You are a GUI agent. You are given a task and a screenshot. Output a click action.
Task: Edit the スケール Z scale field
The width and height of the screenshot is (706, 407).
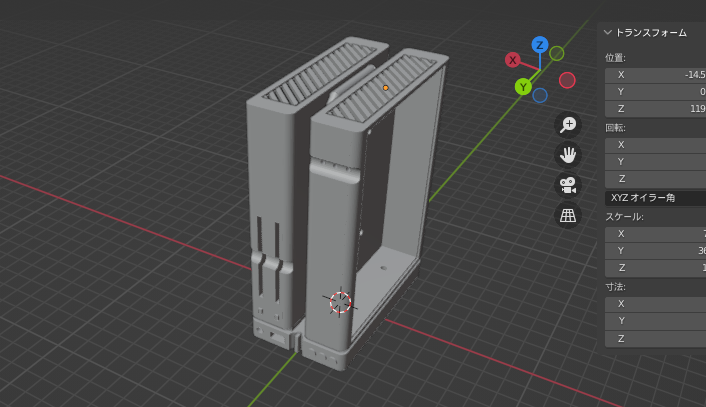656,268
